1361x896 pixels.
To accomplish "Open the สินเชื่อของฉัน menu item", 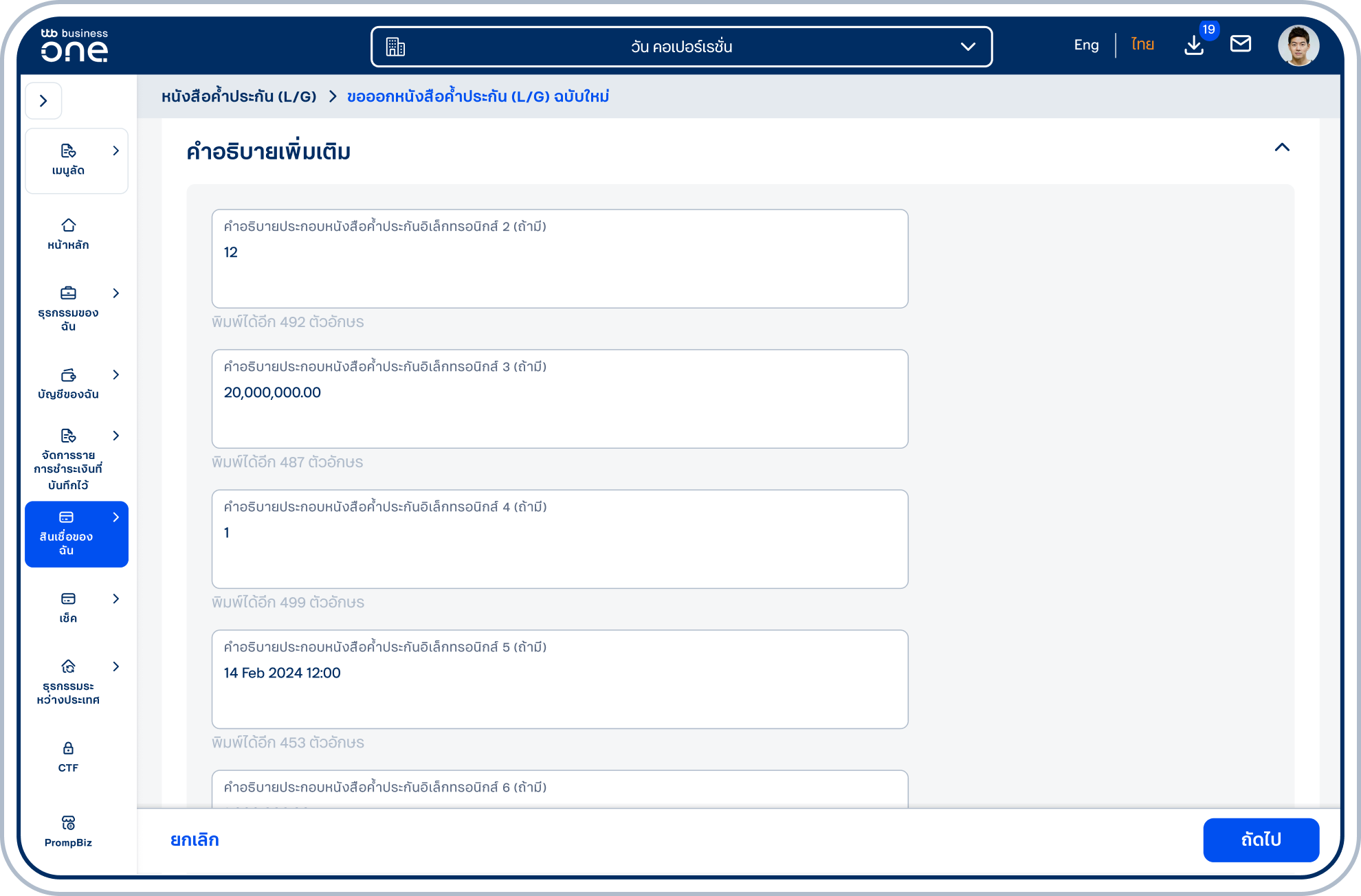I will click(x=76, y=534).
